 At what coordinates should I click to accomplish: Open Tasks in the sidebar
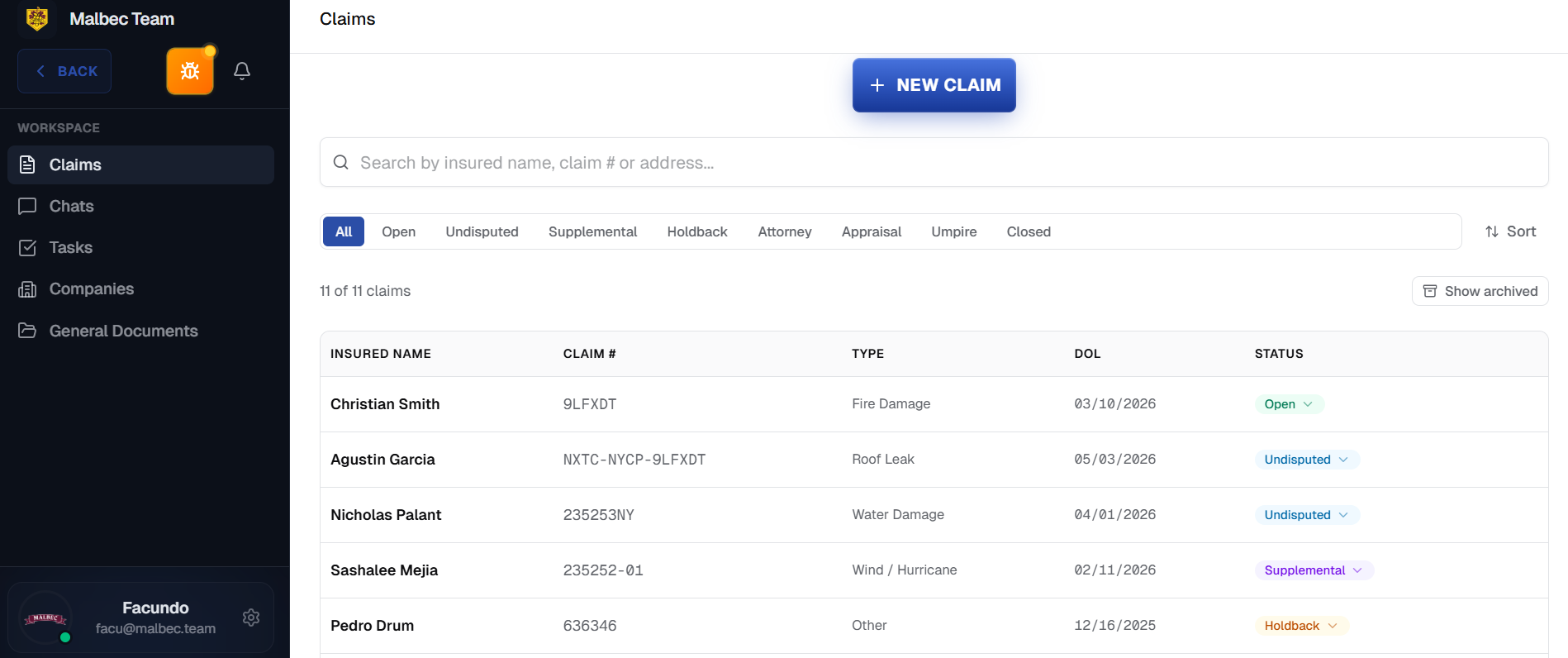coord(140,247)
